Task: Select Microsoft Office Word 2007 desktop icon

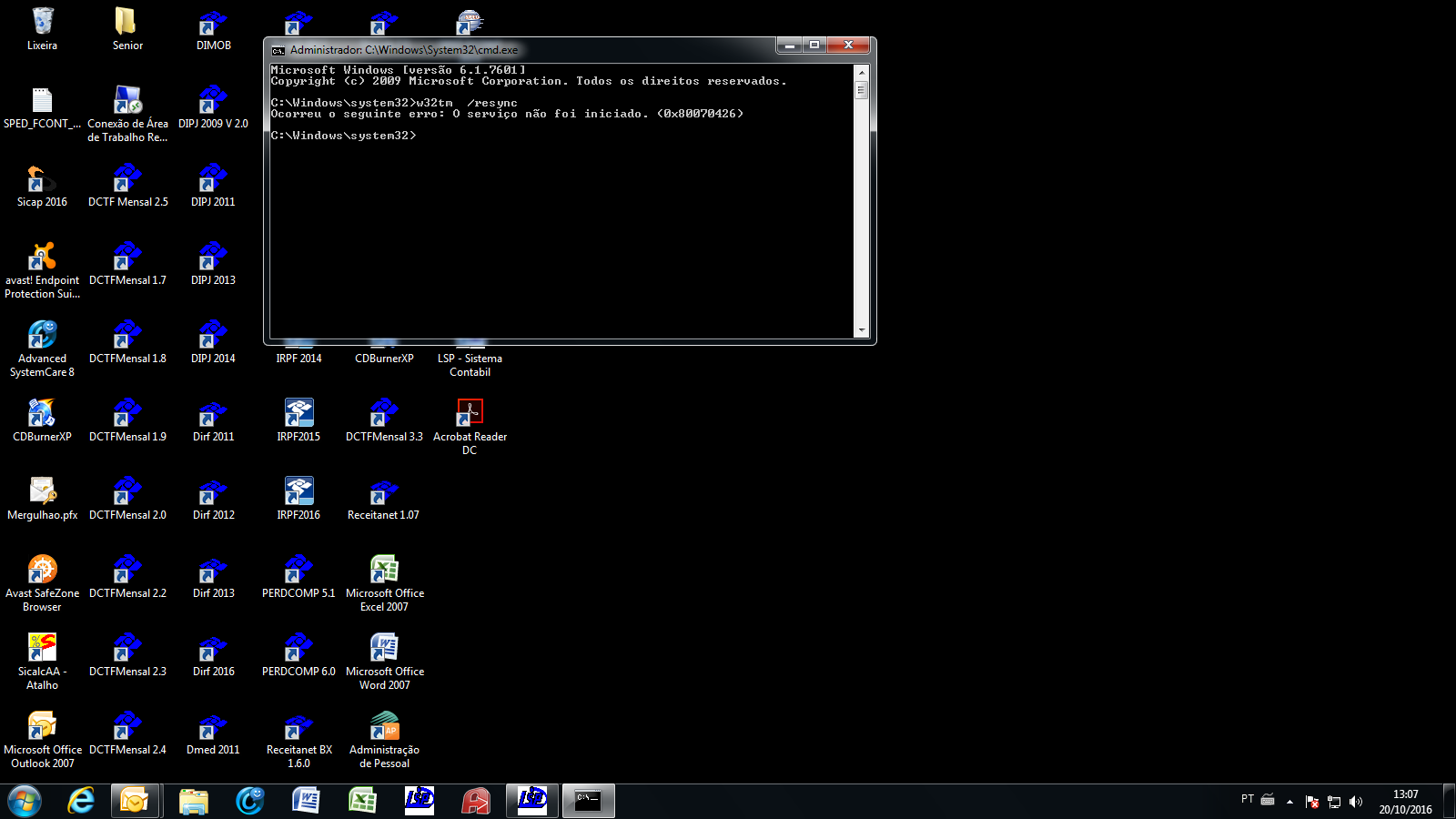Action: point(384,662)
